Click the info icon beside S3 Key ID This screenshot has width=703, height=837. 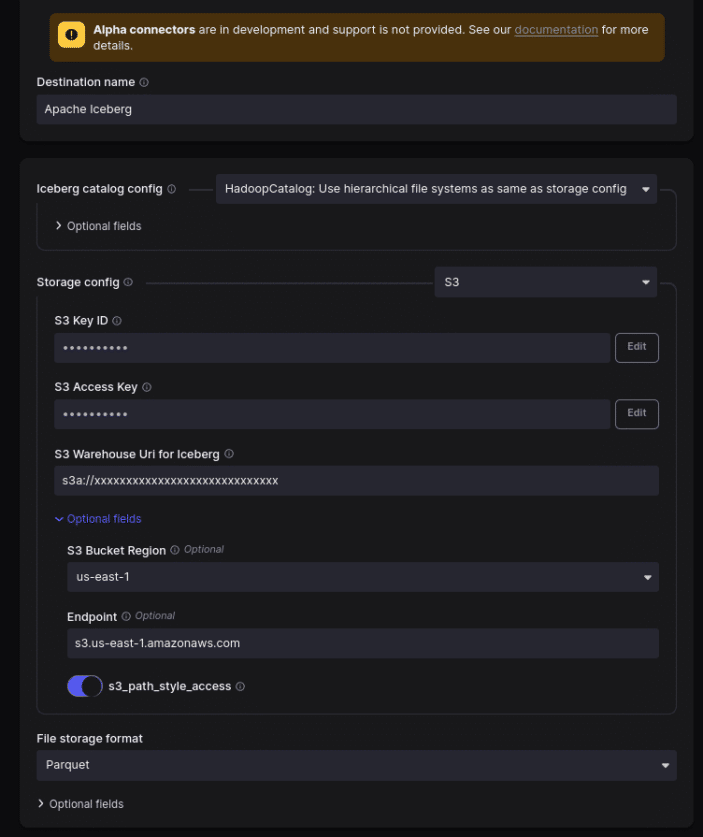click(117, 320)
